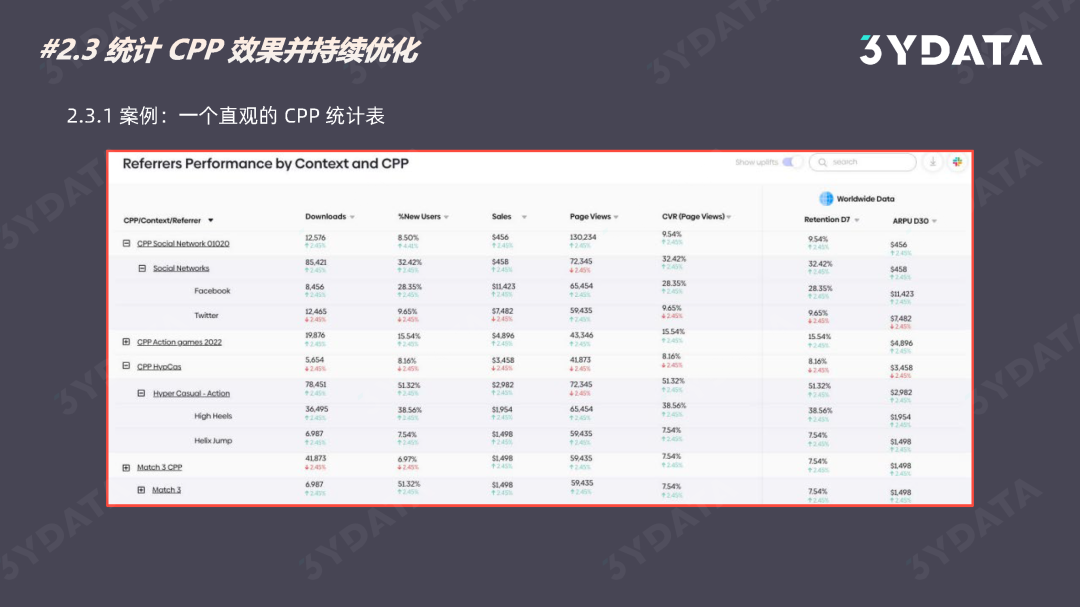The width and height of the screenshot is (1080, 607).
Task: Click the 3YDATA logo
Action: pos(951,50)
